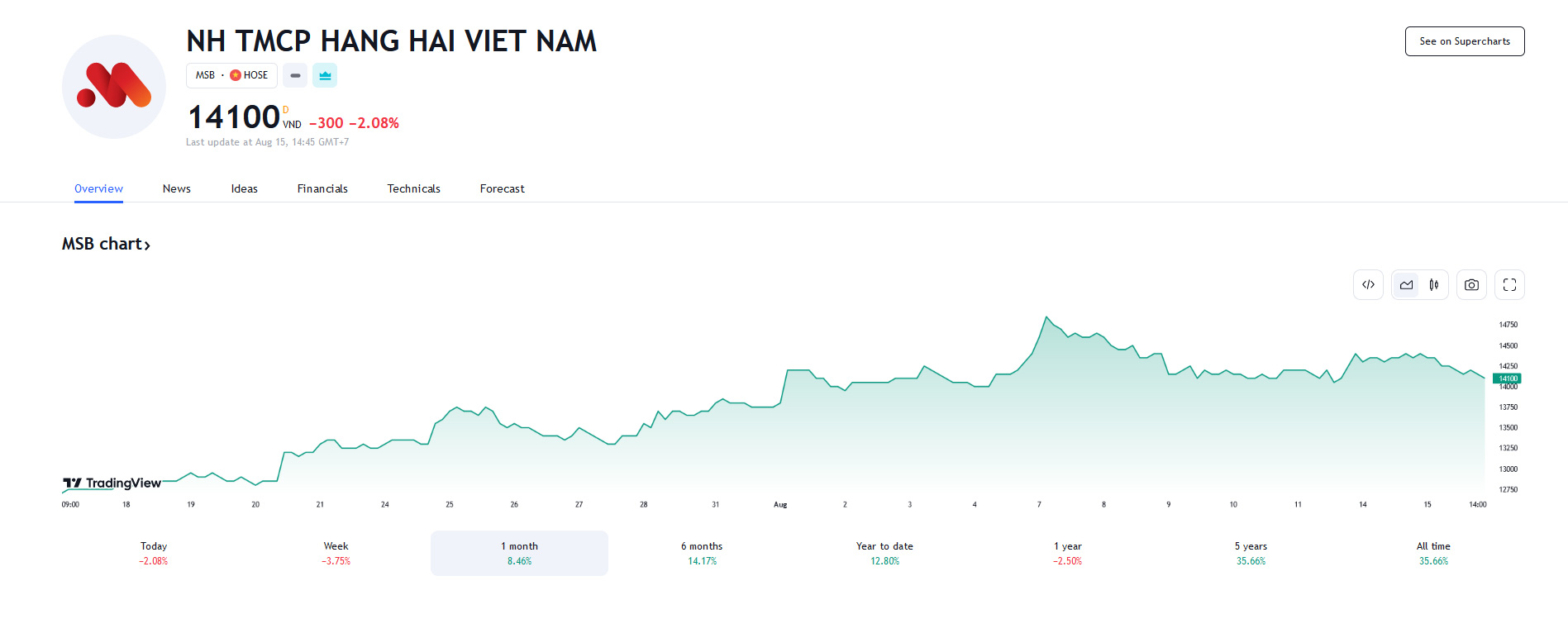Expand the MSB chart section heading
The height and width of the screenshot is (619, 1568).
[106, 244]
